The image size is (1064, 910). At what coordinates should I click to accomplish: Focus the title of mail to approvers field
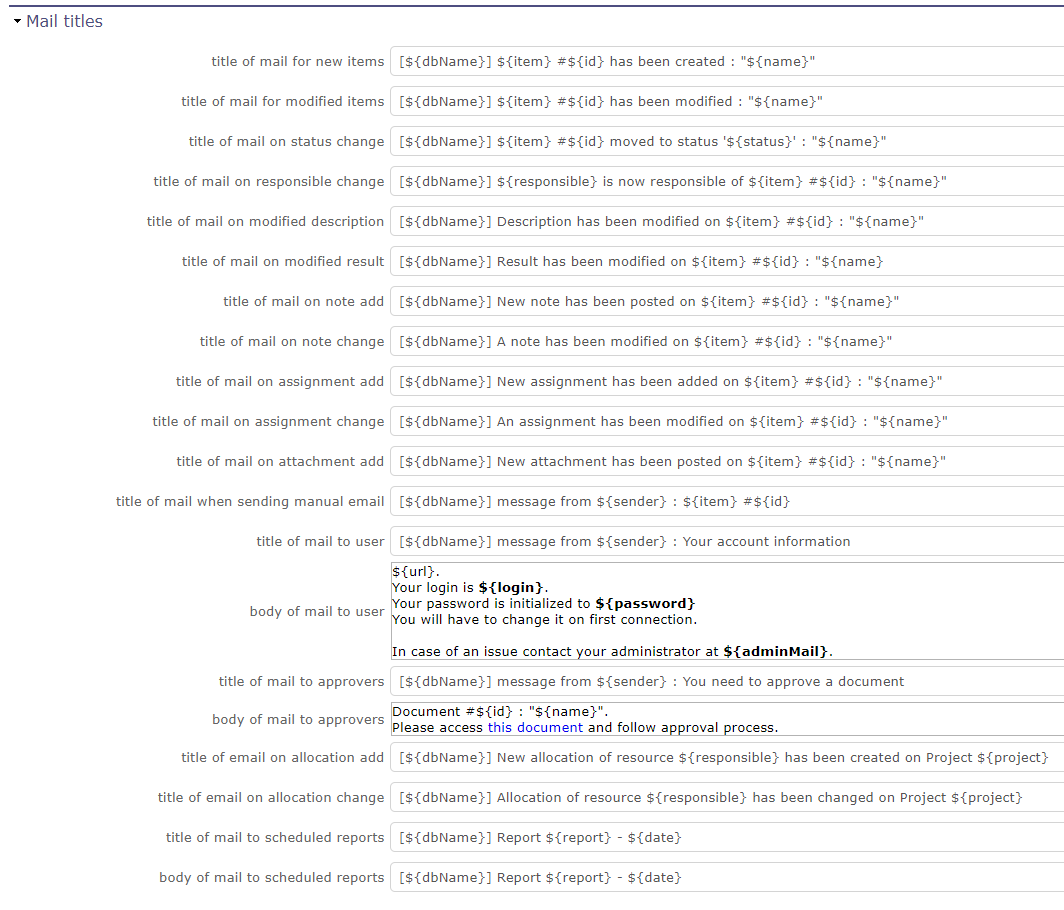pyautogui.click(x=700, y=681)
